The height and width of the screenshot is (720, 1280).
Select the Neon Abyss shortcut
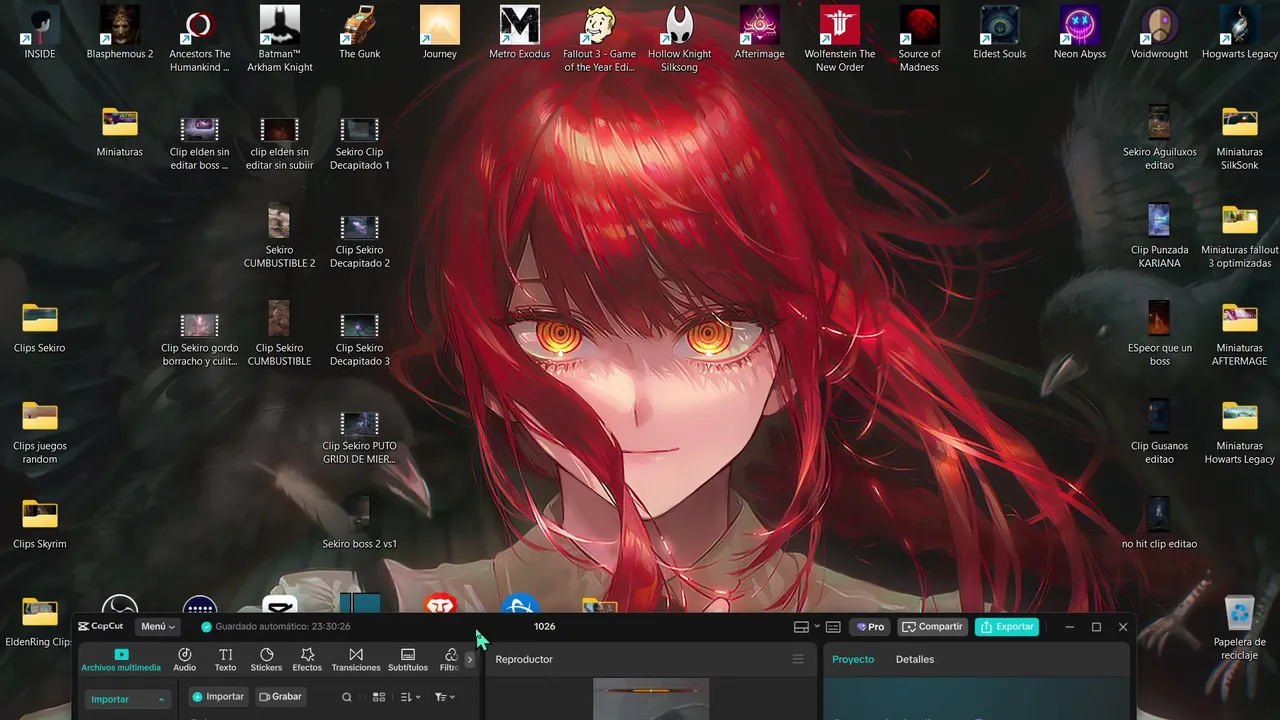tap(1080, 33)
